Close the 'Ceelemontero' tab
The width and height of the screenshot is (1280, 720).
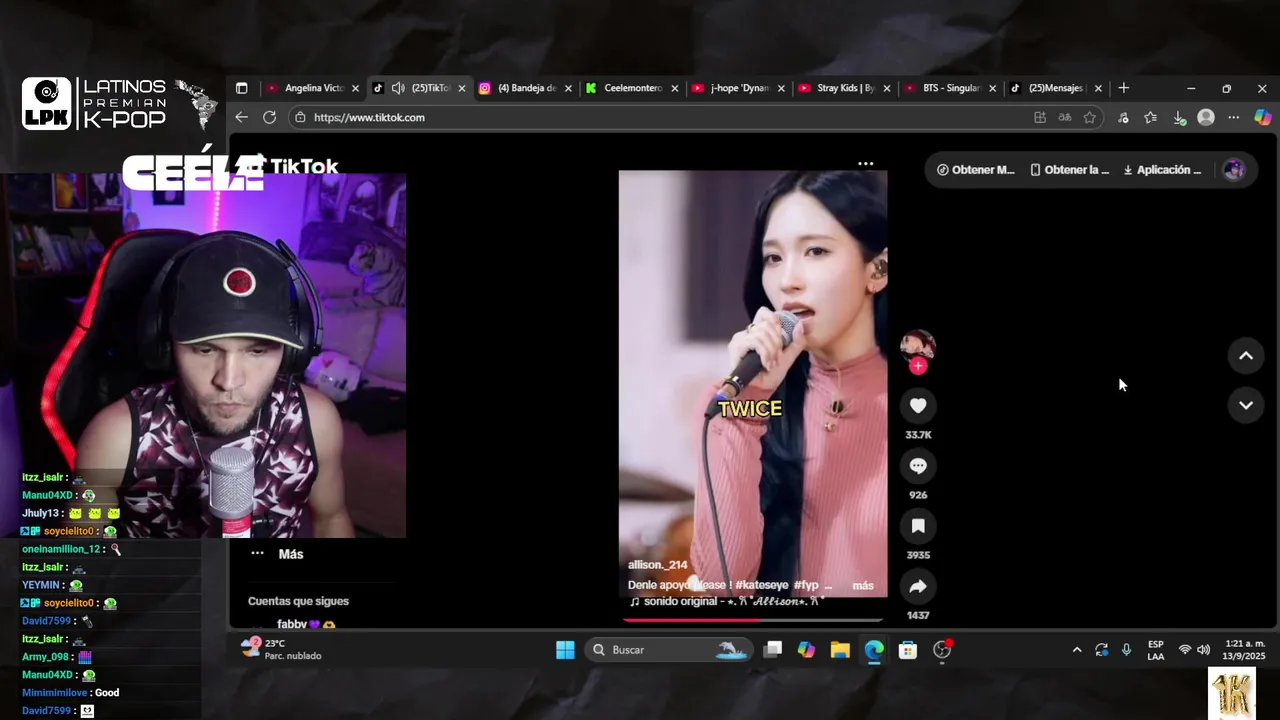[x=675, y=88]
